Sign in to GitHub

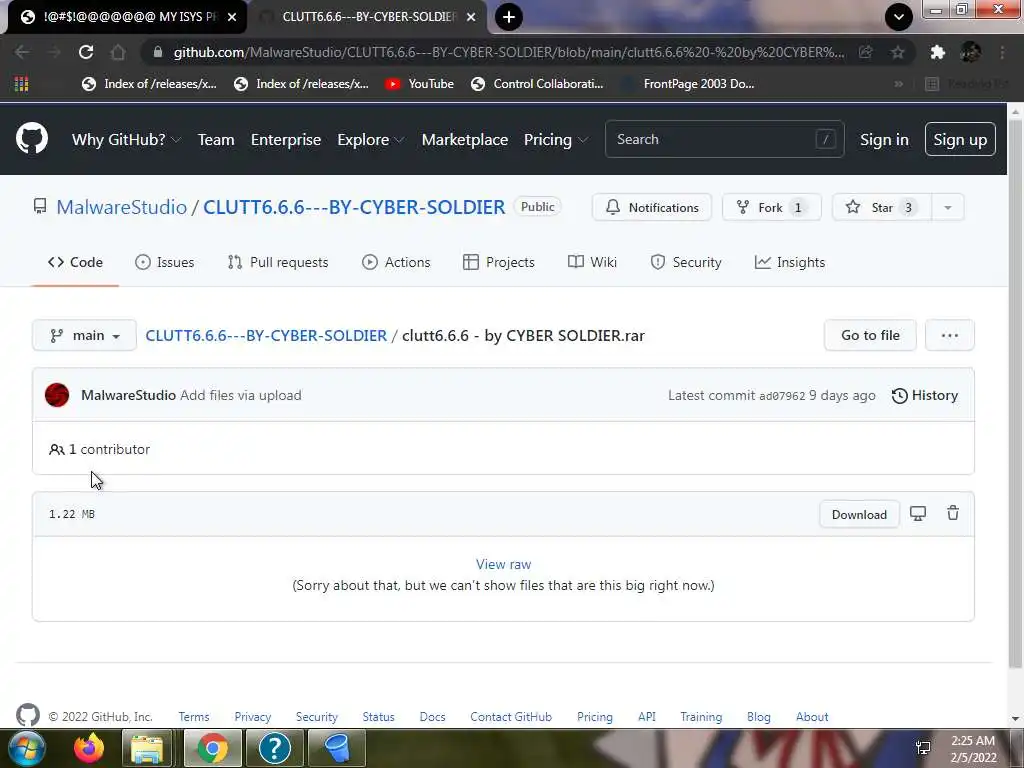[884, 140]
